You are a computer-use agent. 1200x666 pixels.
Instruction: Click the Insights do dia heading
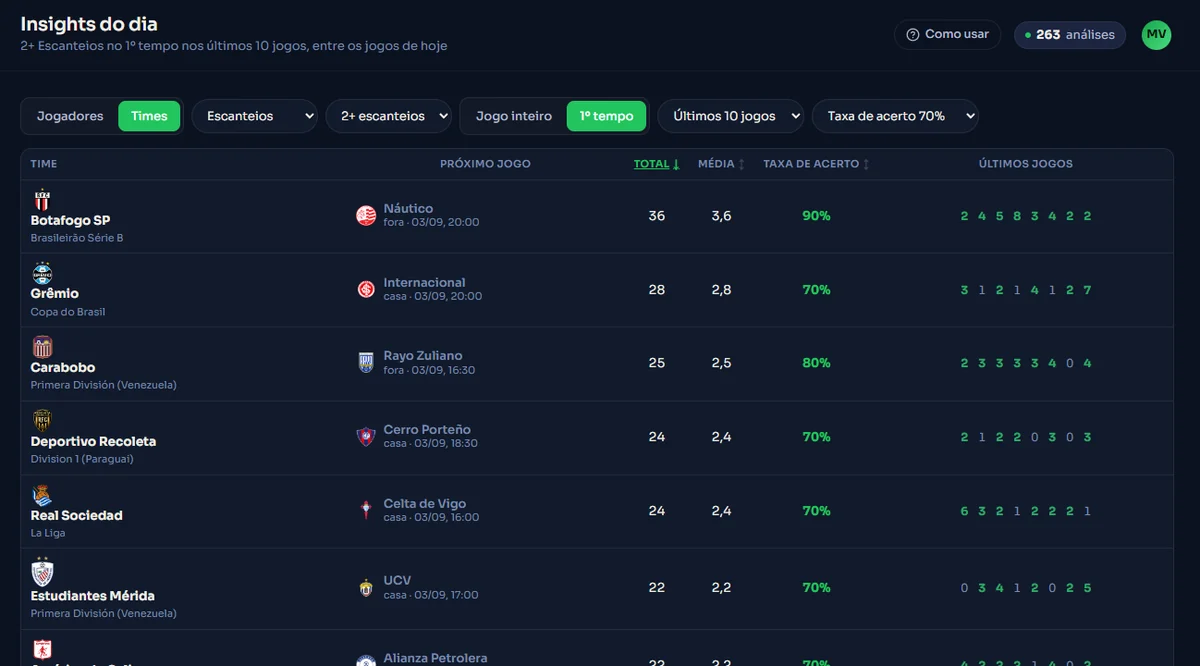point(89,24)
